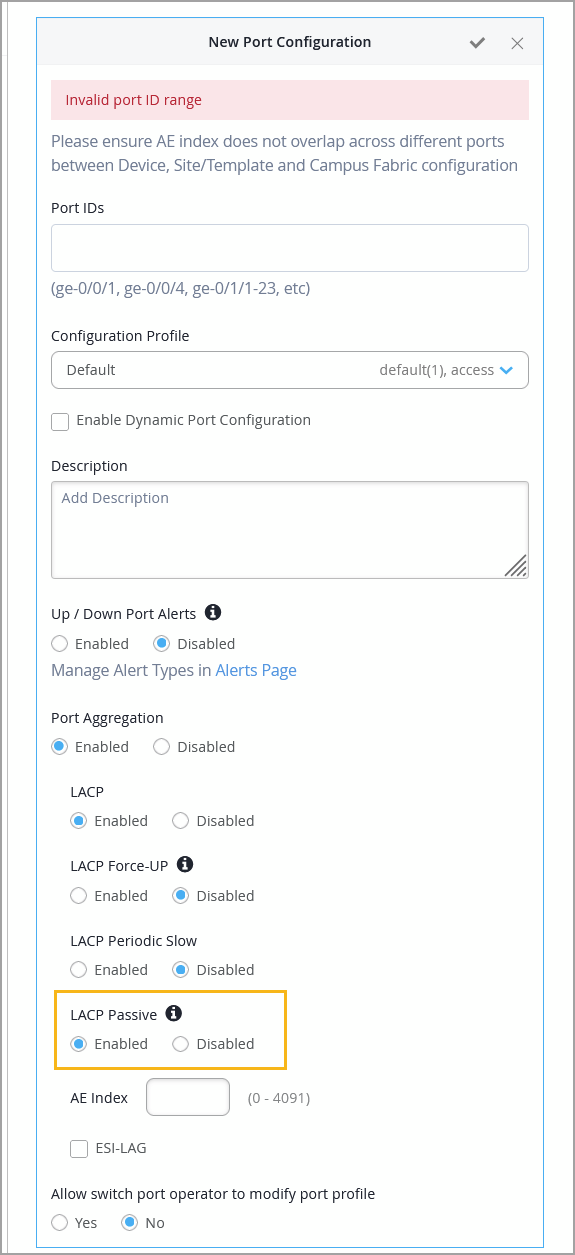The image size is (575, 1255).
Task: Select Yes for allowing operator to modify profile
Action: (x=60, y=1223)
